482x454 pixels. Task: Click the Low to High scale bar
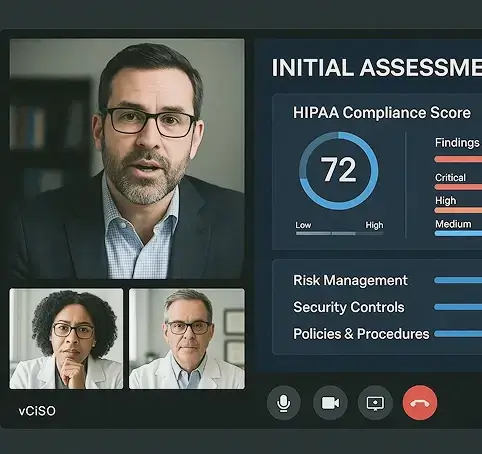339,233
